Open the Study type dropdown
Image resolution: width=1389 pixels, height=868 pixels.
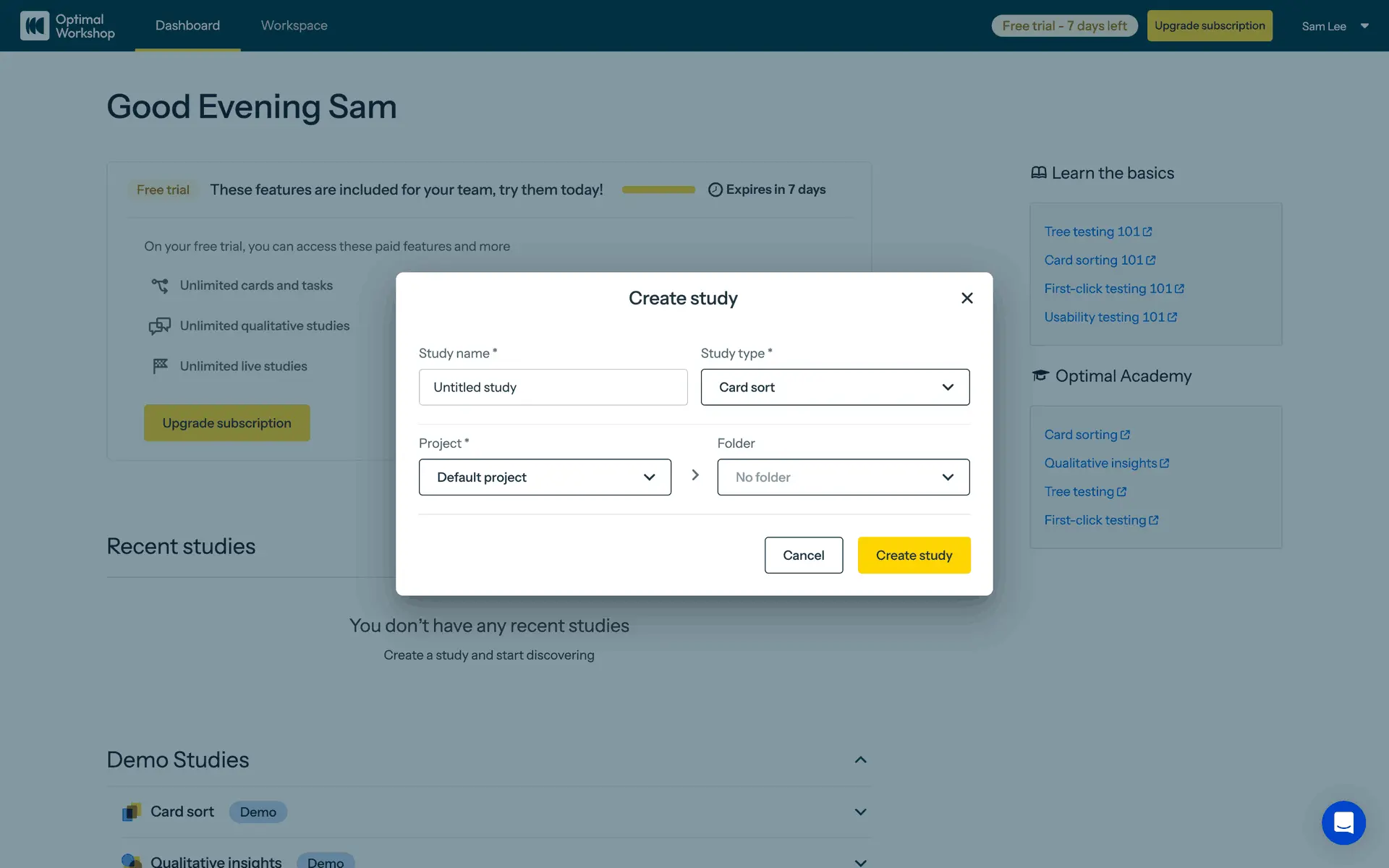tap(835, 388)
